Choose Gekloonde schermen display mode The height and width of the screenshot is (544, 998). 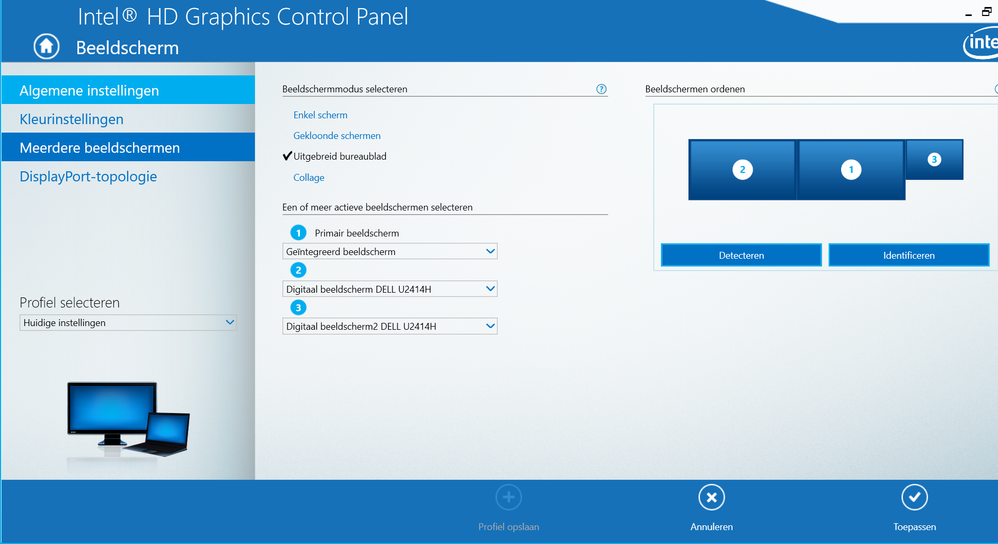tap(337, 136)
